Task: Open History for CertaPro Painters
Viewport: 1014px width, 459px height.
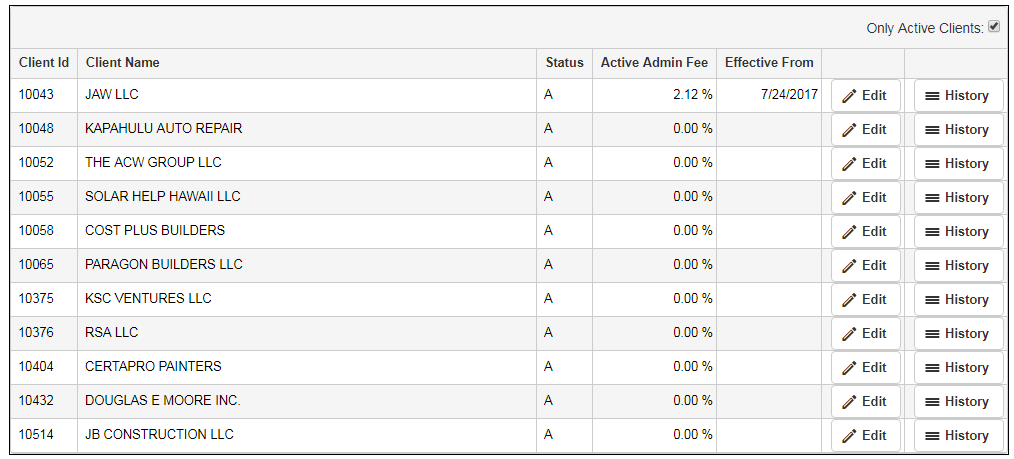Action: point(958,368)
